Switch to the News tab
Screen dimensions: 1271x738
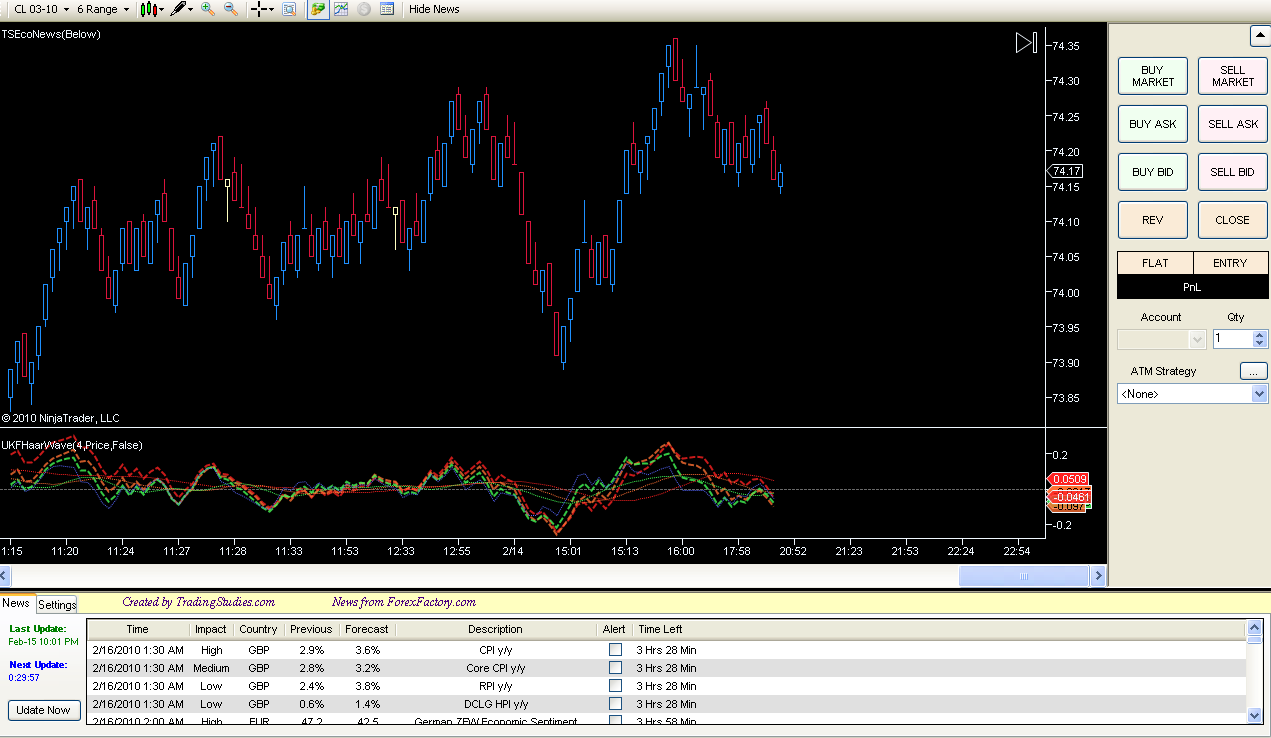16,603
